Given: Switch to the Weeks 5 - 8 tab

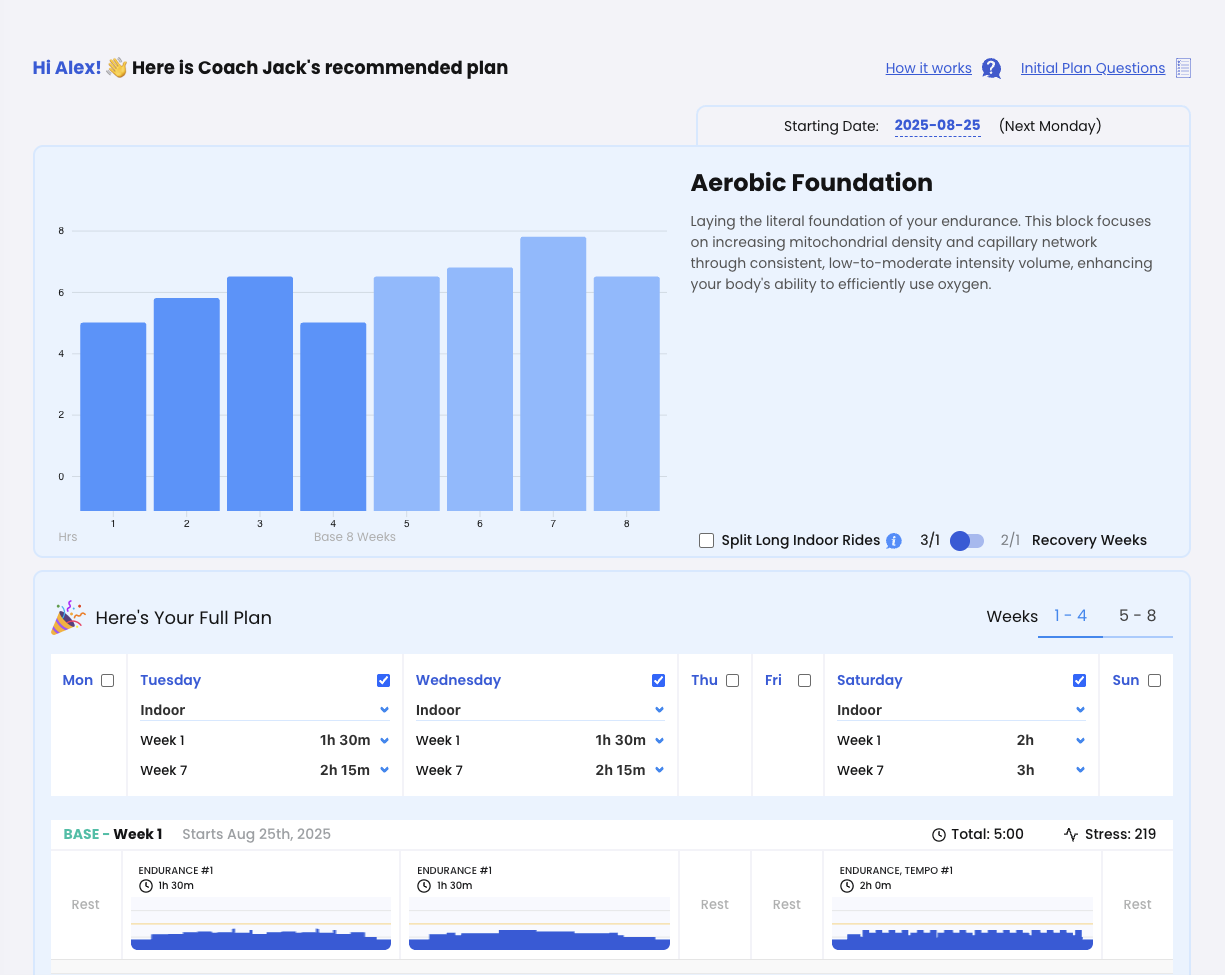Looking at the screenshot, I should point(1137,616).
